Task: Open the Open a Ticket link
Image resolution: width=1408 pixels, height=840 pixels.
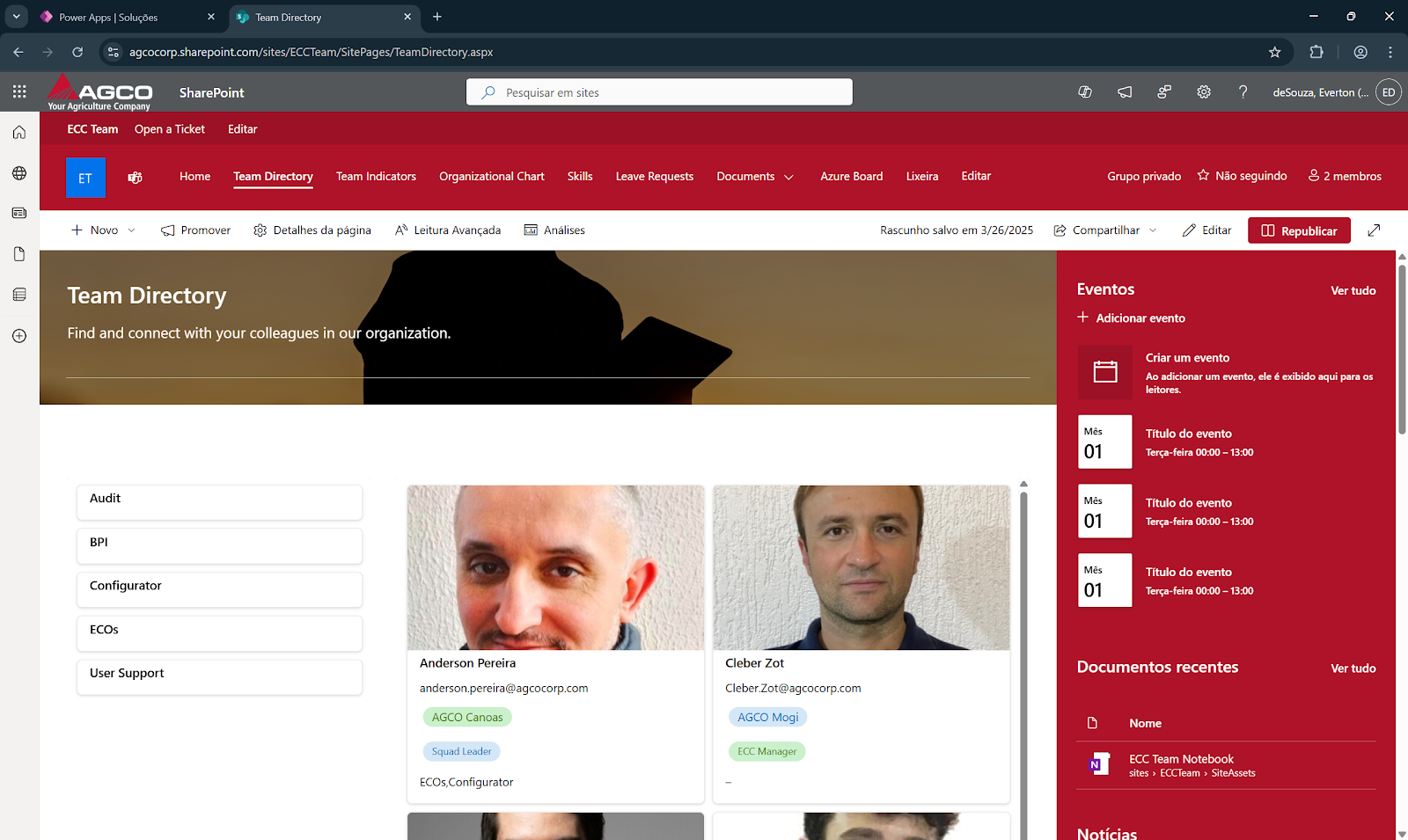Action: pyautogui.click(x=170, y=129)
